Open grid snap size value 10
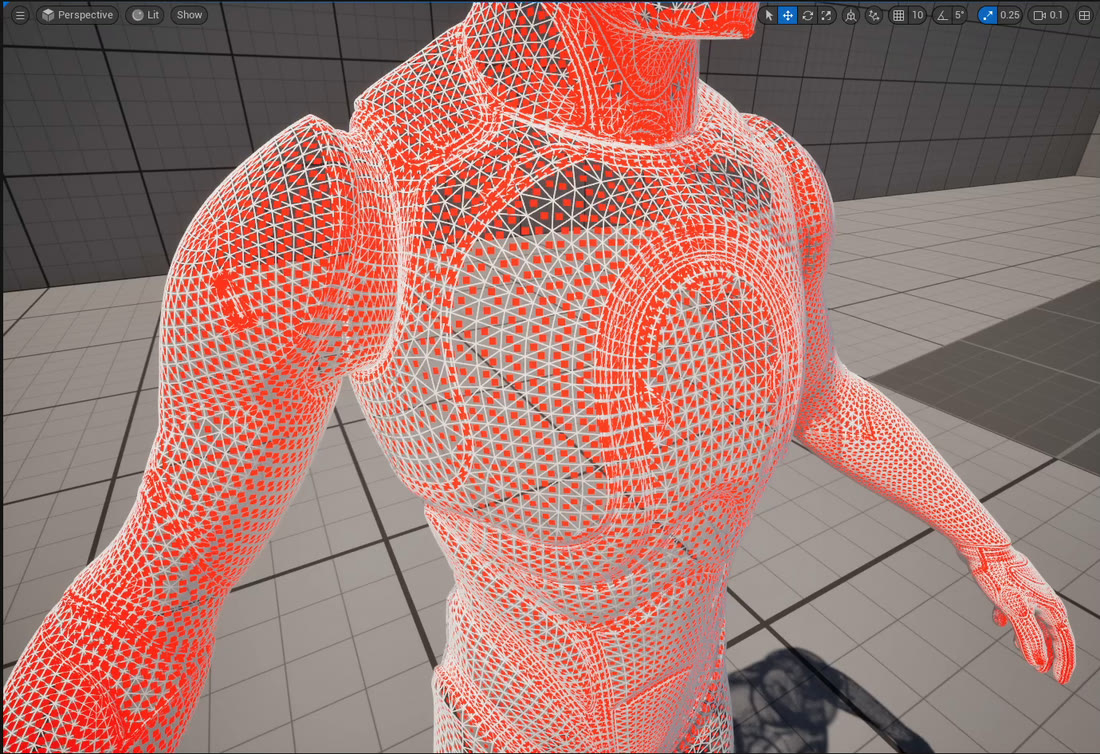The width and height of the screenshot is (1100, 754). 918,15
